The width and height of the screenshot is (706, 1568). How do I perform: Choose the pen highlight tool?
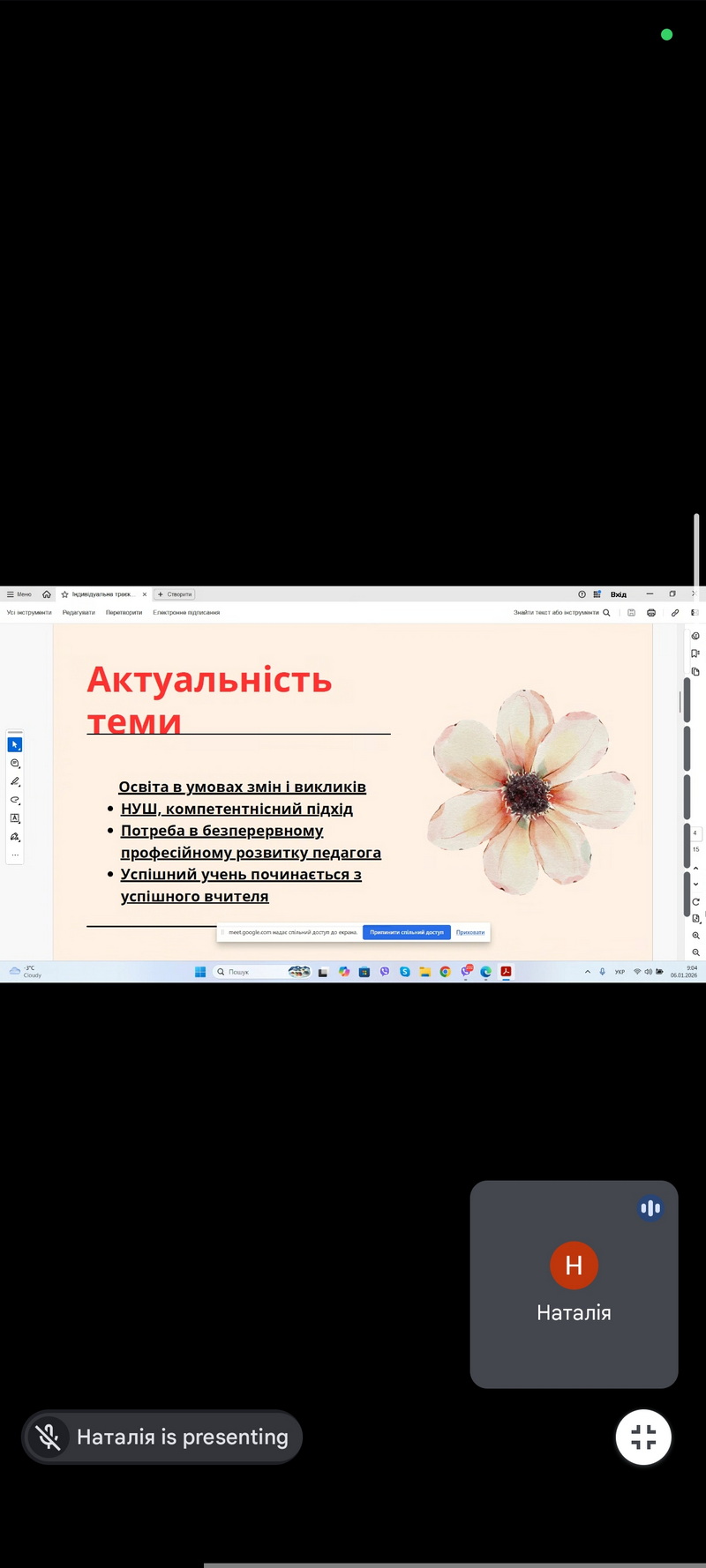[x=15, y=781]
